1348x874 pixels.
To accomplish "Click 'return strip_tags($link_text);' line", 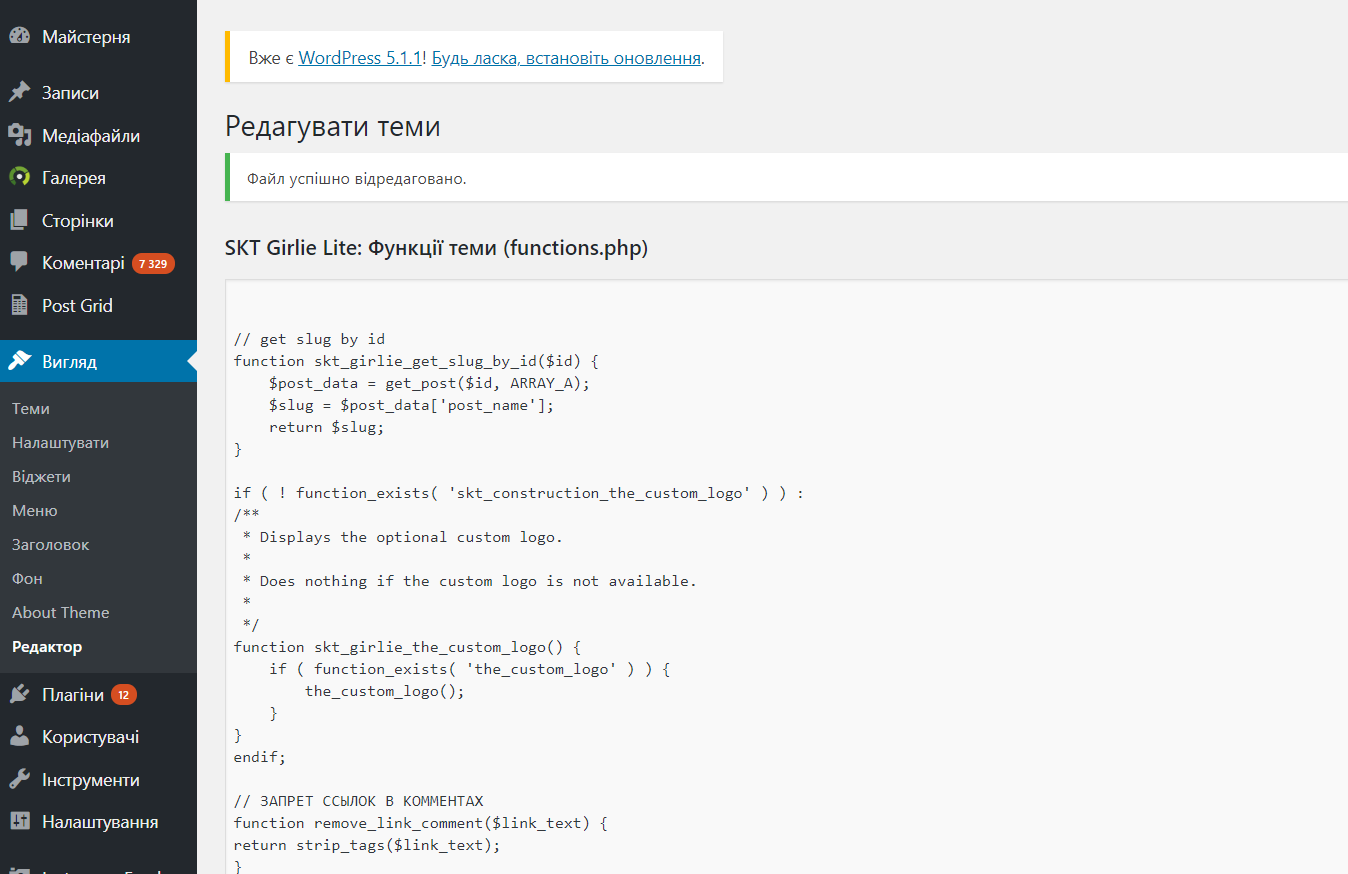I will [367, 845].
